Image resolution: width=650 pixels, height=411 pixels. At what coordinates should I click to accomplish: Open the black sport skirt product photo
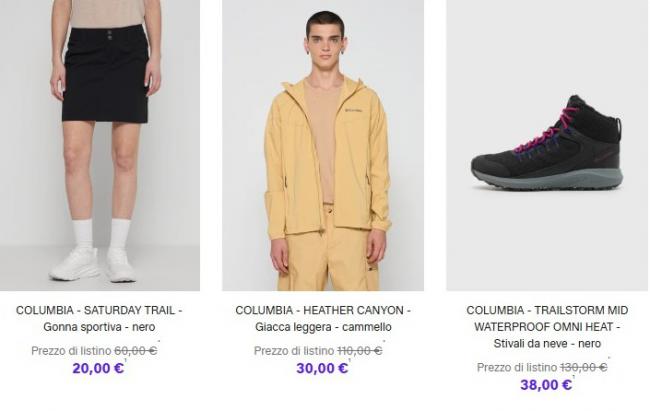(100, 145)
